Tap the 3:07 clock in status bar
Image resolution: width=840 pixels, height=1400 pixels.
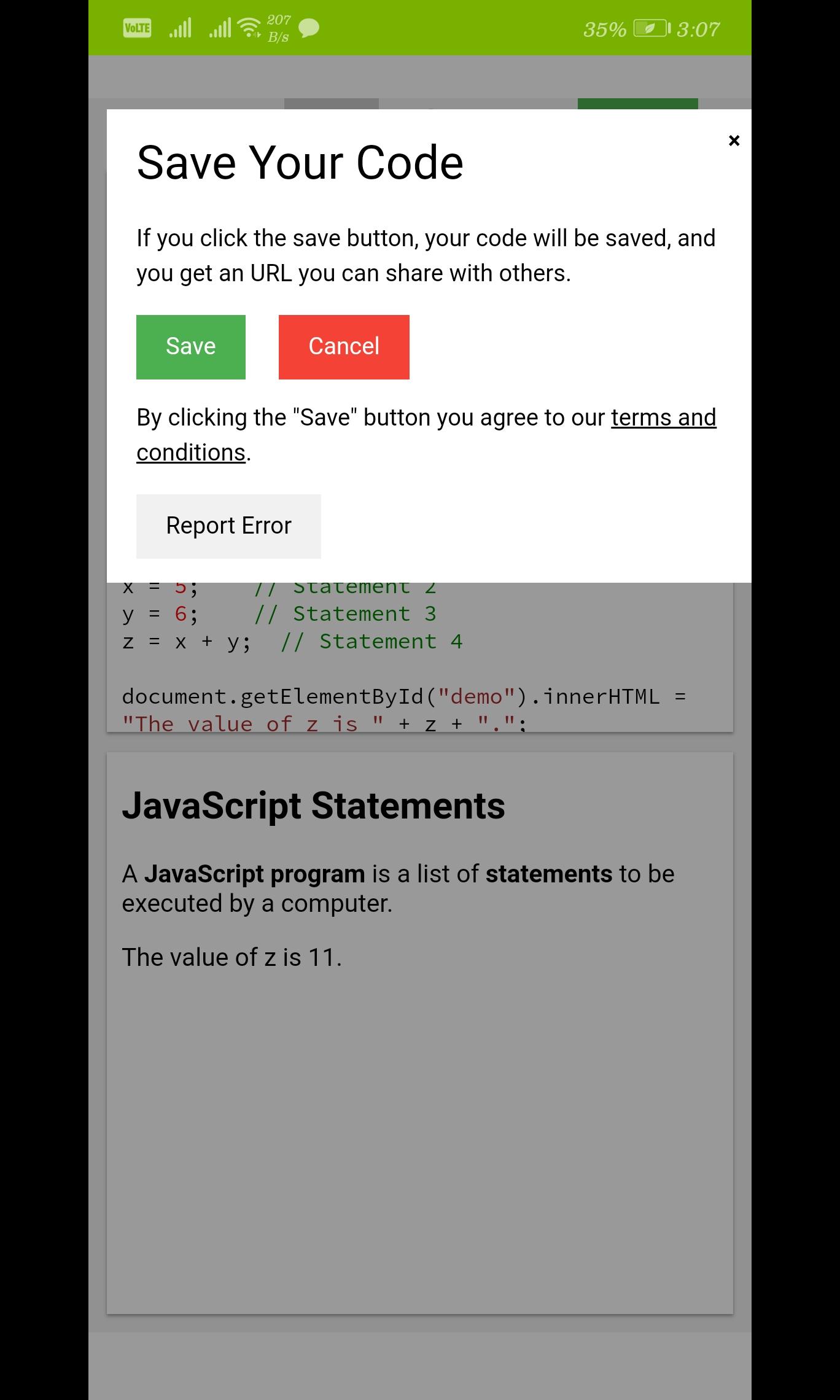698,29
